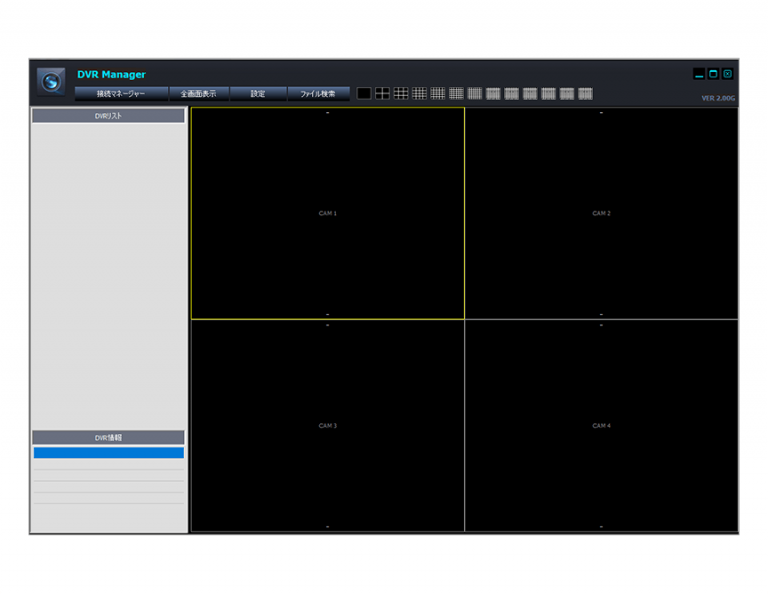Image resolution: width=768 pixels, height=594 pixels.
Task: Switch to single-camera view layout icon
Action: (x=364, y=94)
